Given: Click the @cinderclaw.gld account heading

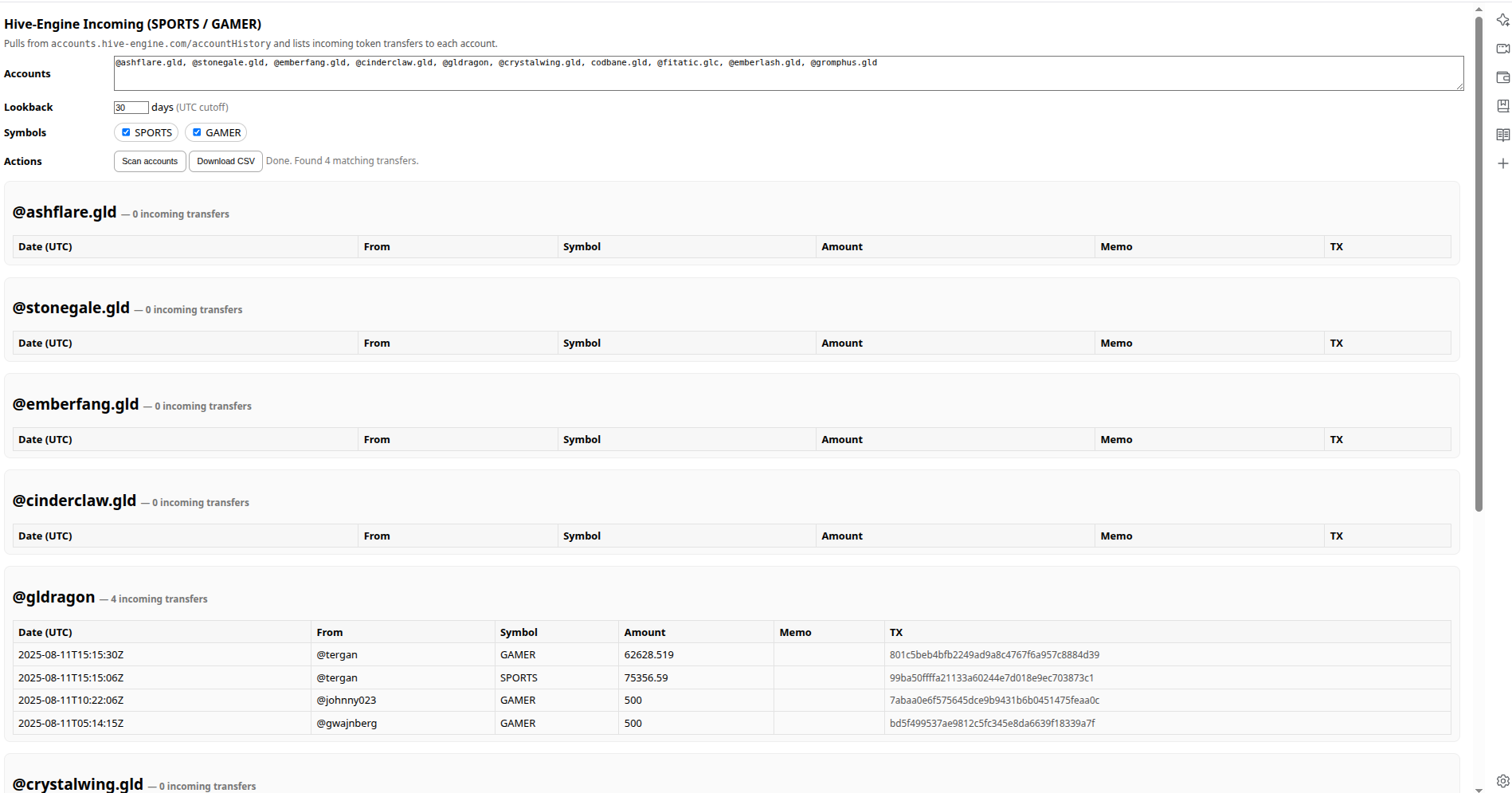Looking at the screenshot, I should [x=74, y=501].
